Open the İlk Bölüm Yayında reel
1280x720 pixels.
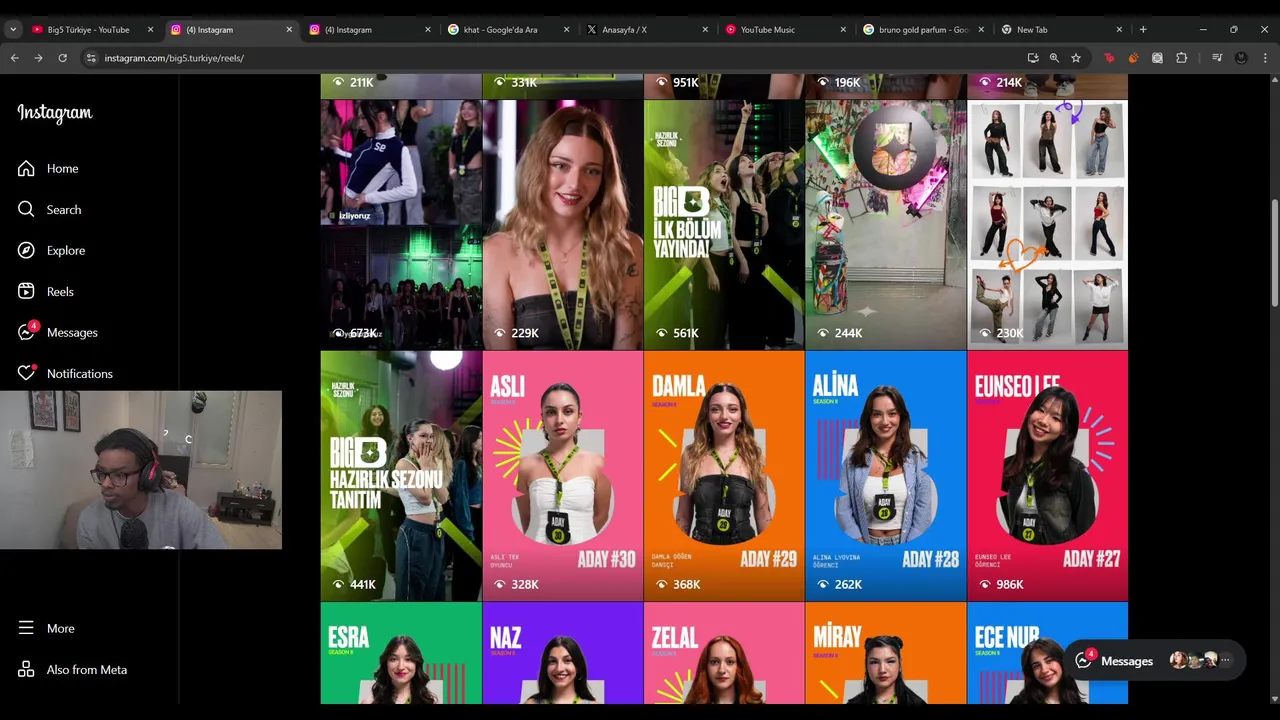click(724, 225)
